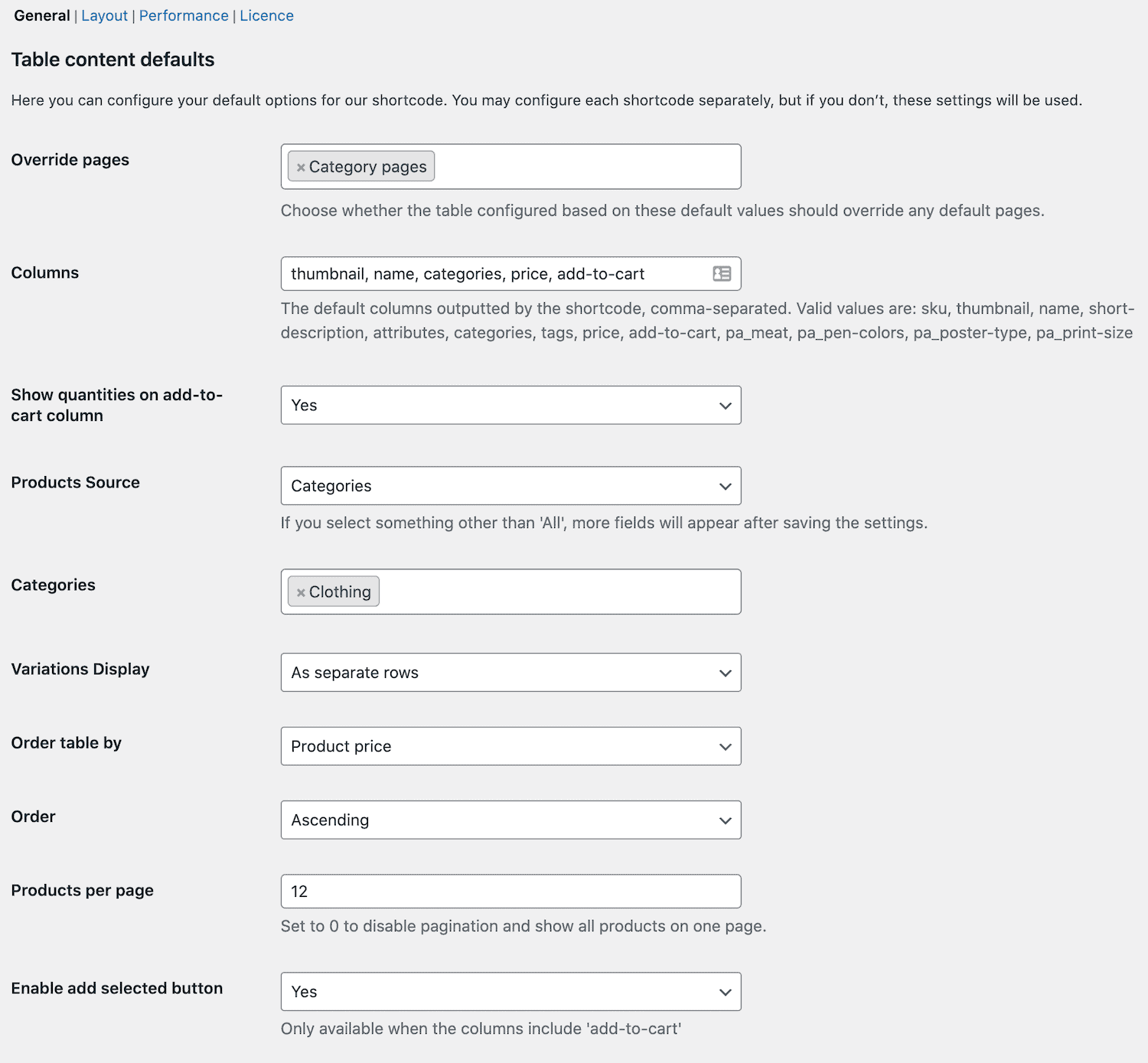Change the Order Ascending dropdown
Screen dimensions: 1148x1063
pyautogui.click(x=510, y=820)
